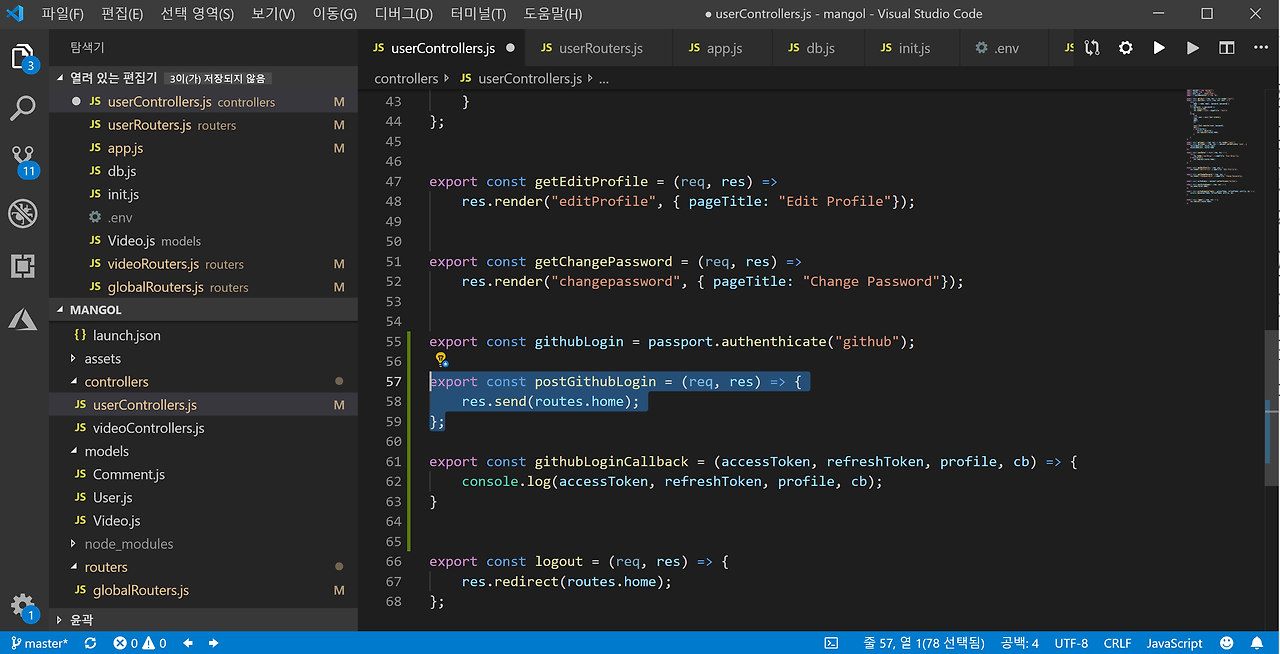
Task: Switch to the userRouters.js editor tab
Action: click(x=600, y=48)
